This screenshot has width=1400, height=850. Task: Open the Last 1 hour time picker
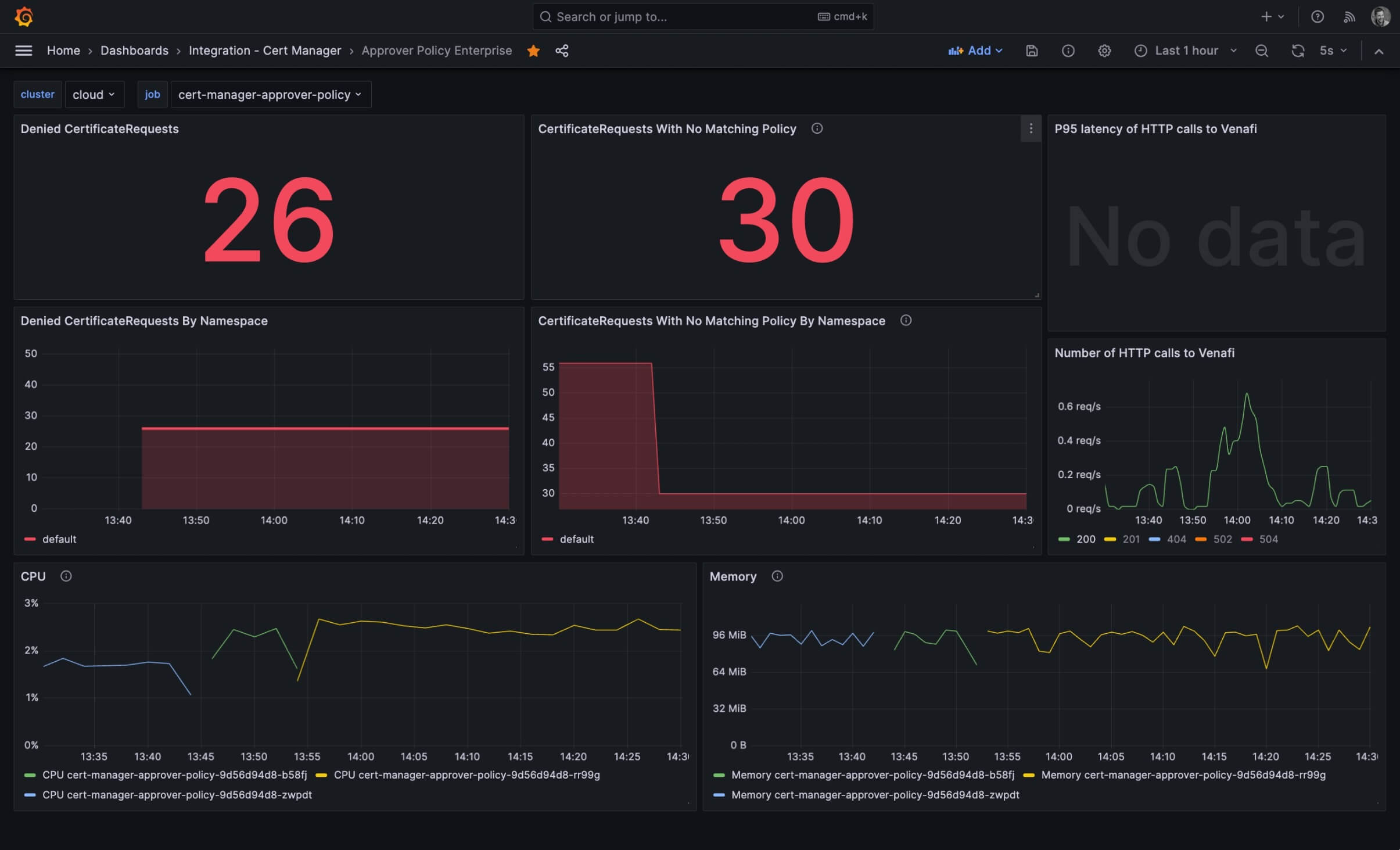(1186, 51)
